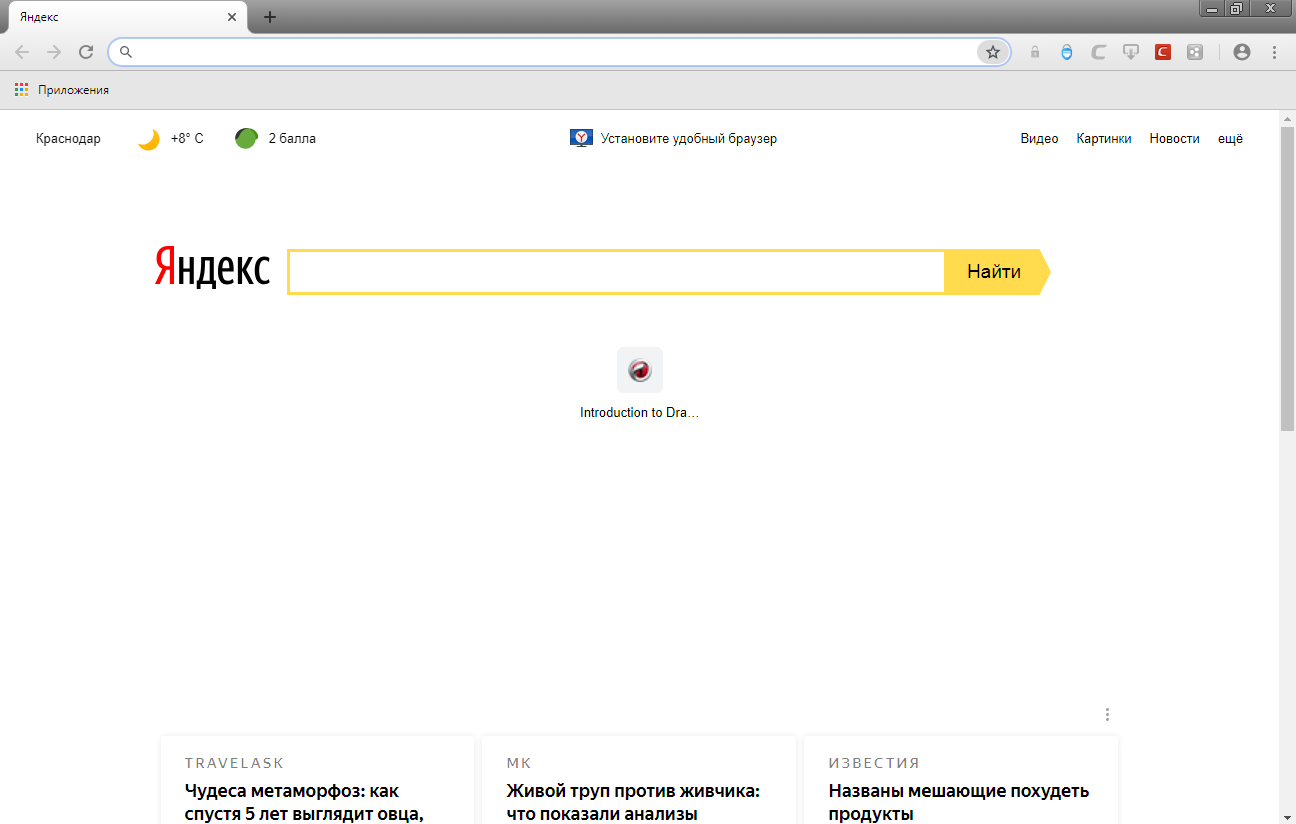
Task: Select the Яндекс browser tab
Action: point(120,17)
